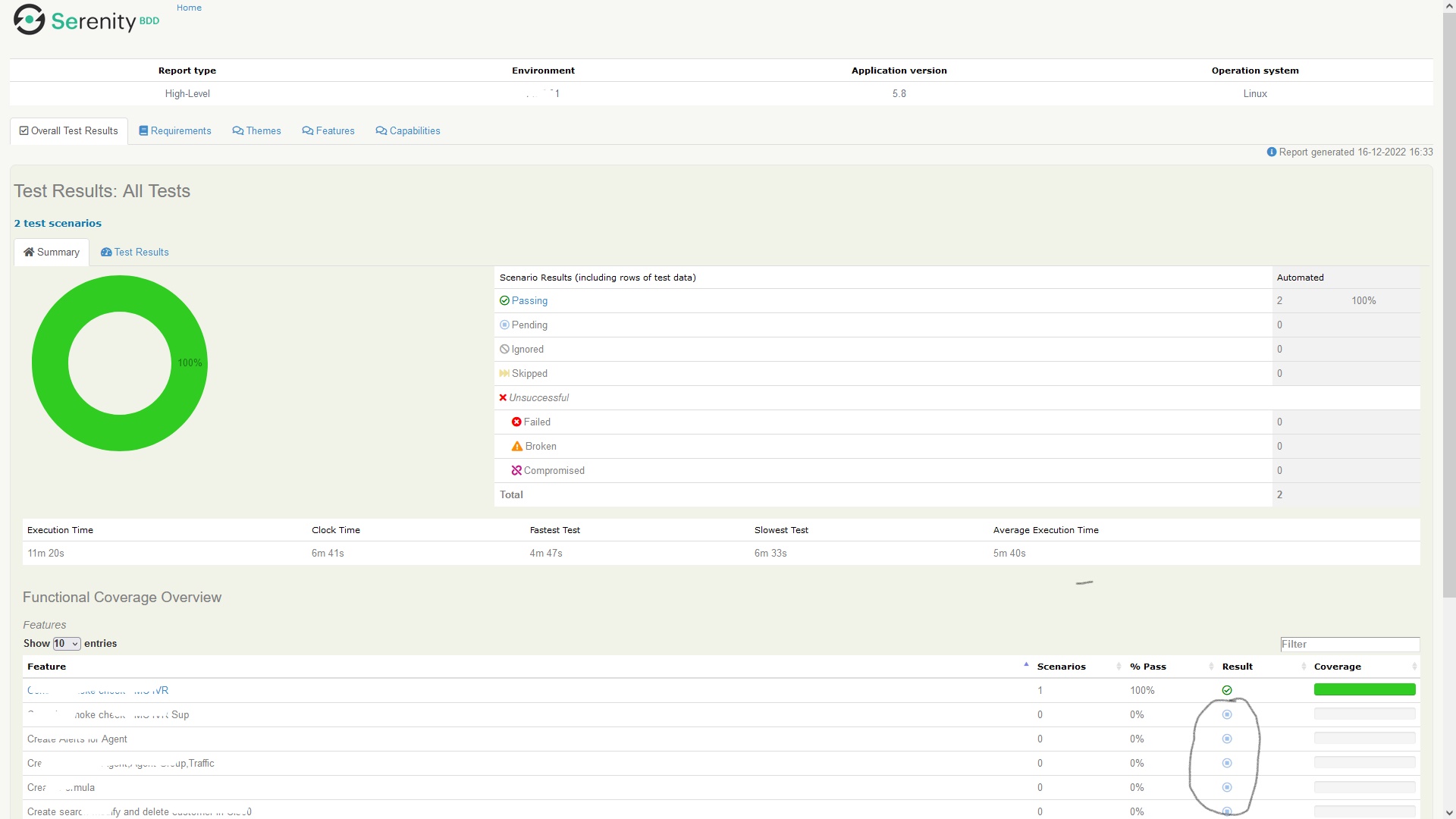Sort by % Pass column

click(1147, 667)
